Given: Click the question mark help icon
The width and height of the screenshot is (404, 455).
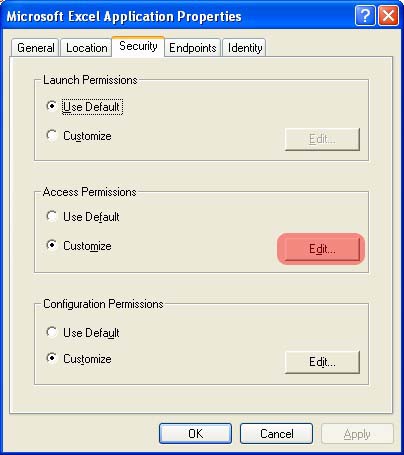Looking at the screenshot, I should tap(365, 15).
